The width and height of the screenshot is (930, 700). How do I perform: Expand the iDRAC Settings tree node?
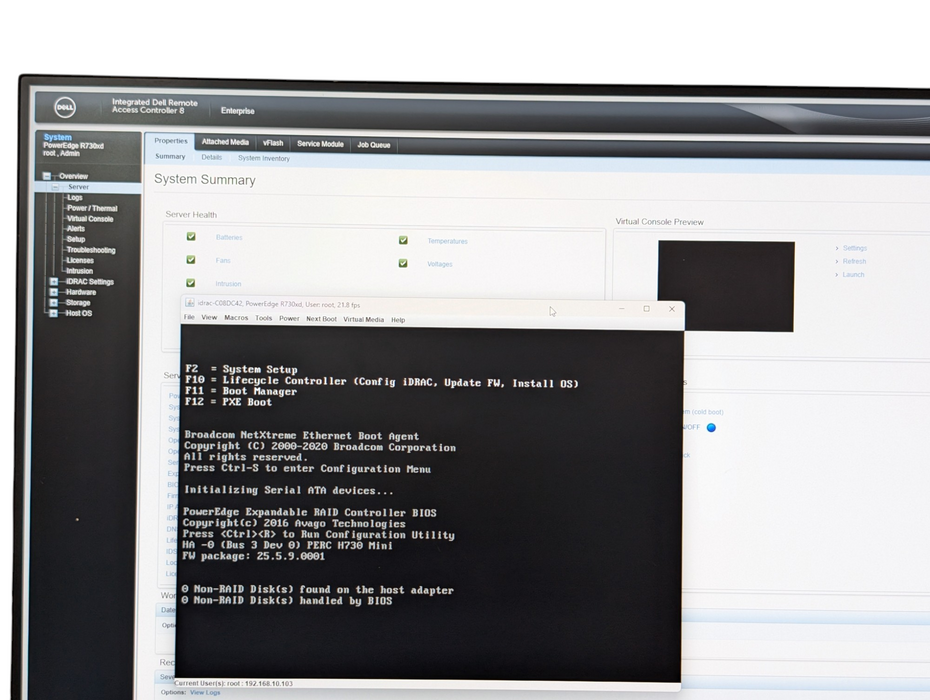pos(54,282)
